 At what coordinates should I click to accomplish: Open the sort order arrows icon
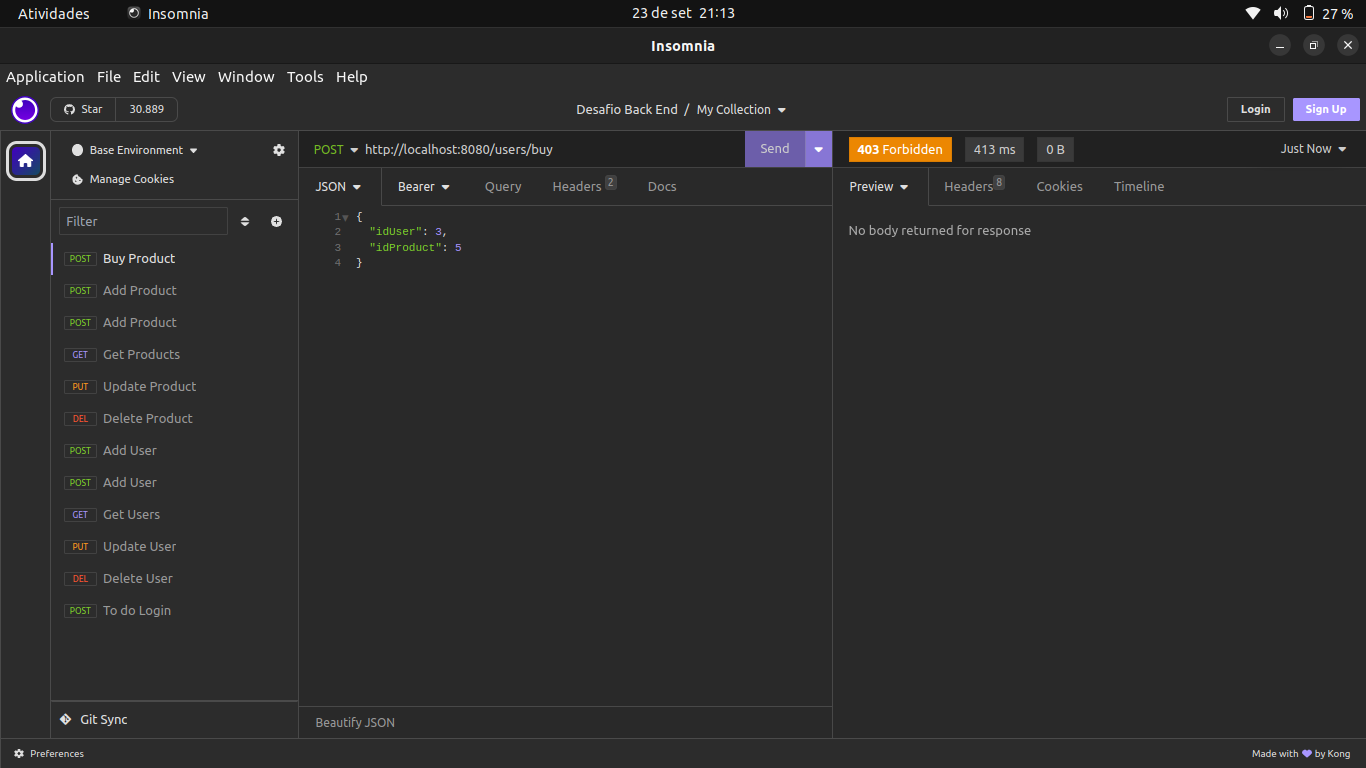click(245, 222)
